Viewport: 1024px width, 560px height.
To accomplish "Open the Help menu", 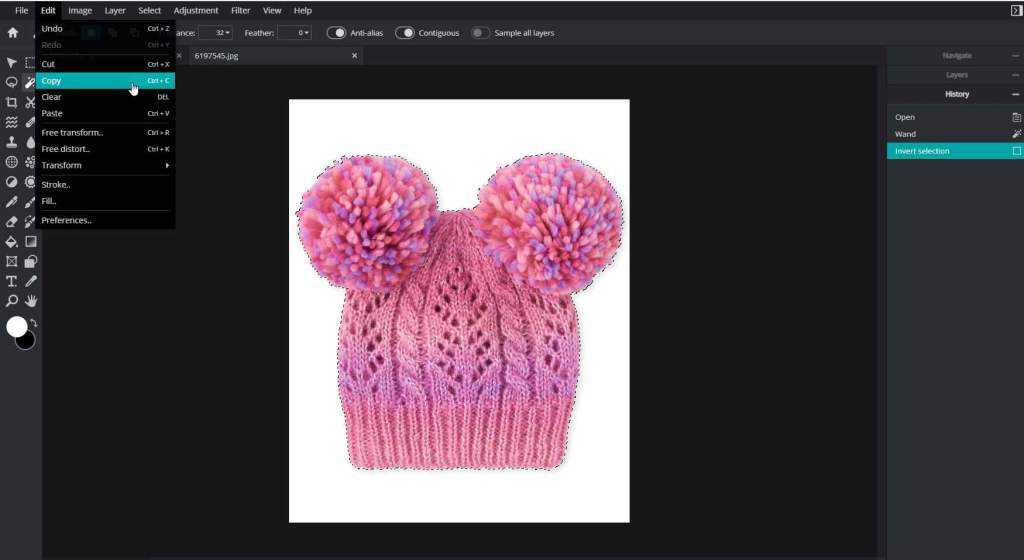I will pos(302,10).
